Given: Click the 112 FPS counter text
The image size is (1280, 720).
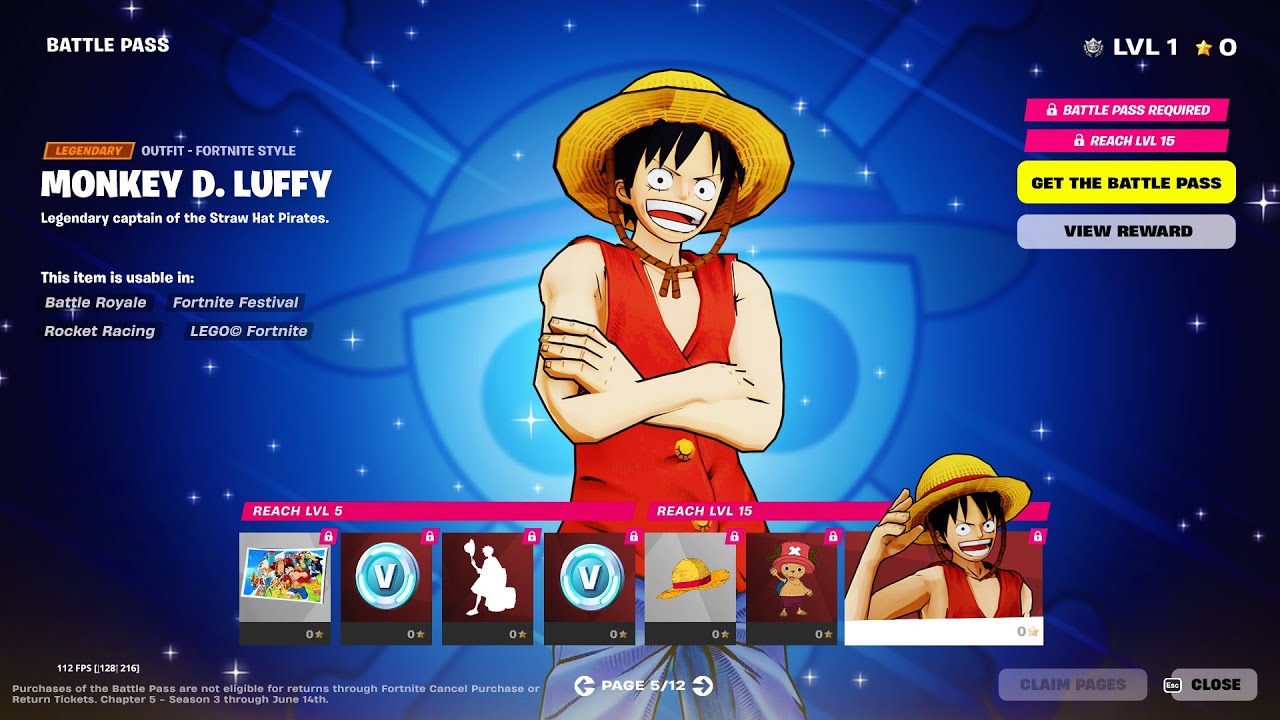Looking at the screenshot, I should pyautogui.click(x=98, y=667).
